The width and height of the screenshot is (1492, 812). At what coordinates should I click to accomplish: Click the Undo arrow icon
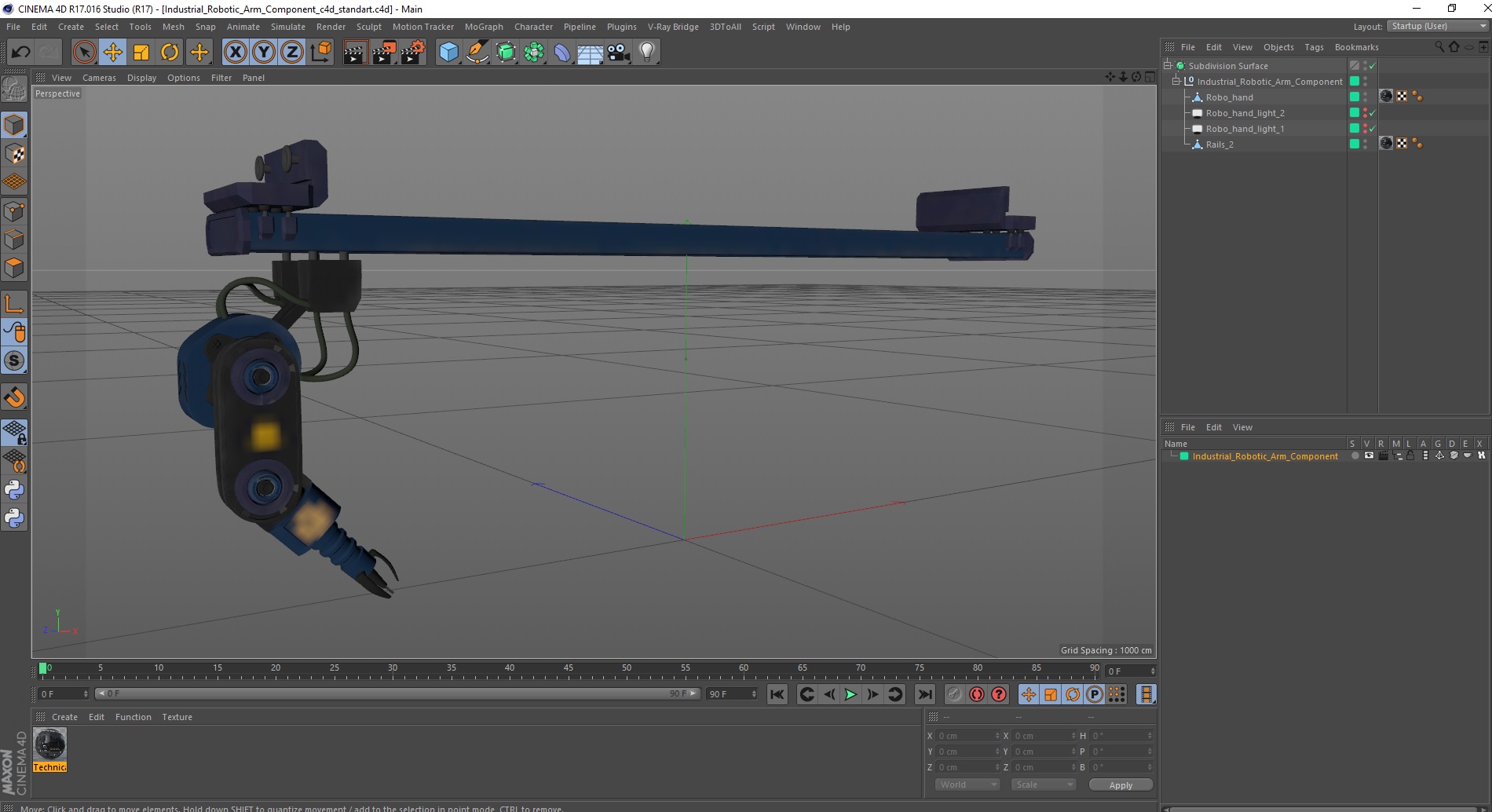pyautogui.click(x=21, y=53)
